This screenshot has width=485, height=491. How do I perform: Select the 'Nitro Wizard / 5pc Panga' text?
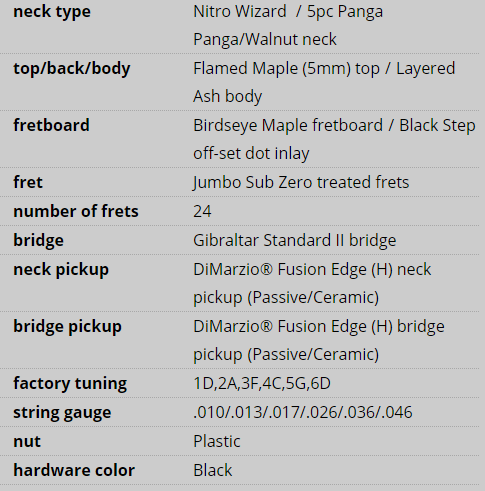[288, 12]
